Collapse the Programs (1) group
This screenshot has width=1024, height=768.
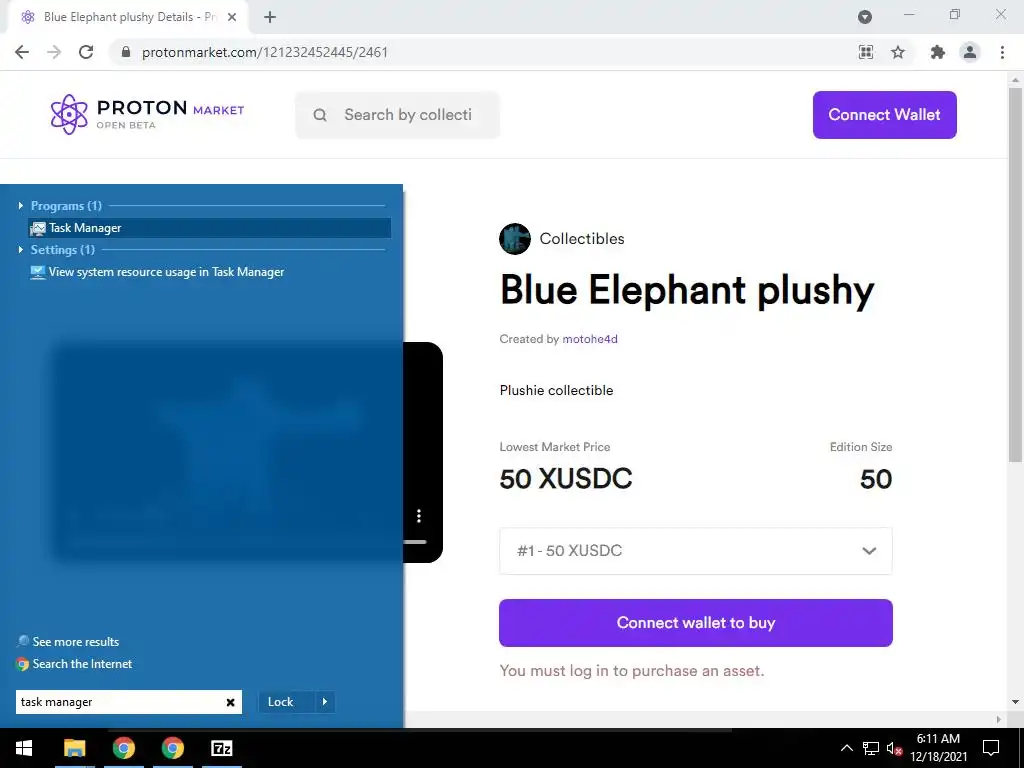(x=21, y=206)
